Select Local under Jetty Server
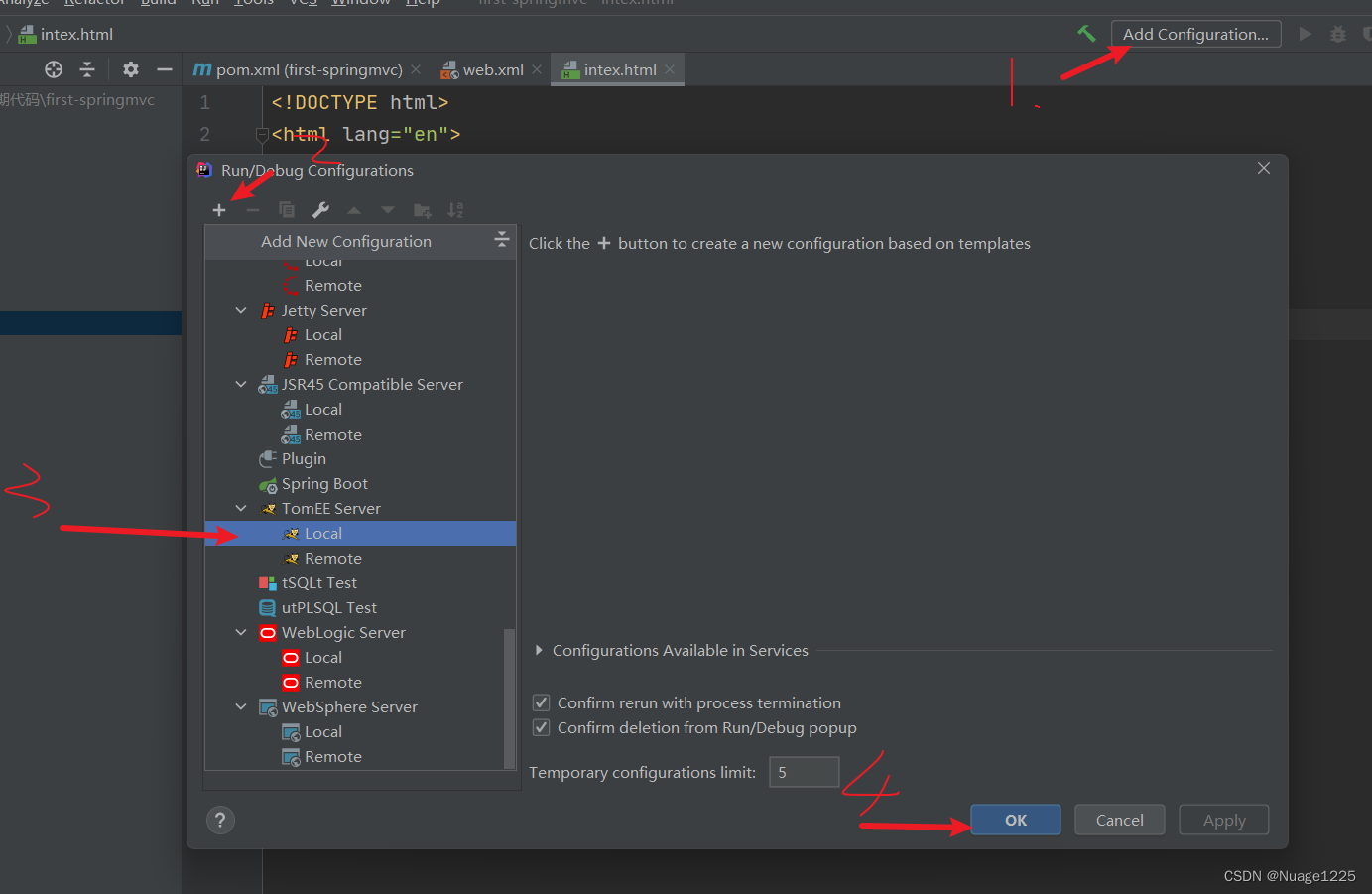1372x894 pixels. [323, 334]
